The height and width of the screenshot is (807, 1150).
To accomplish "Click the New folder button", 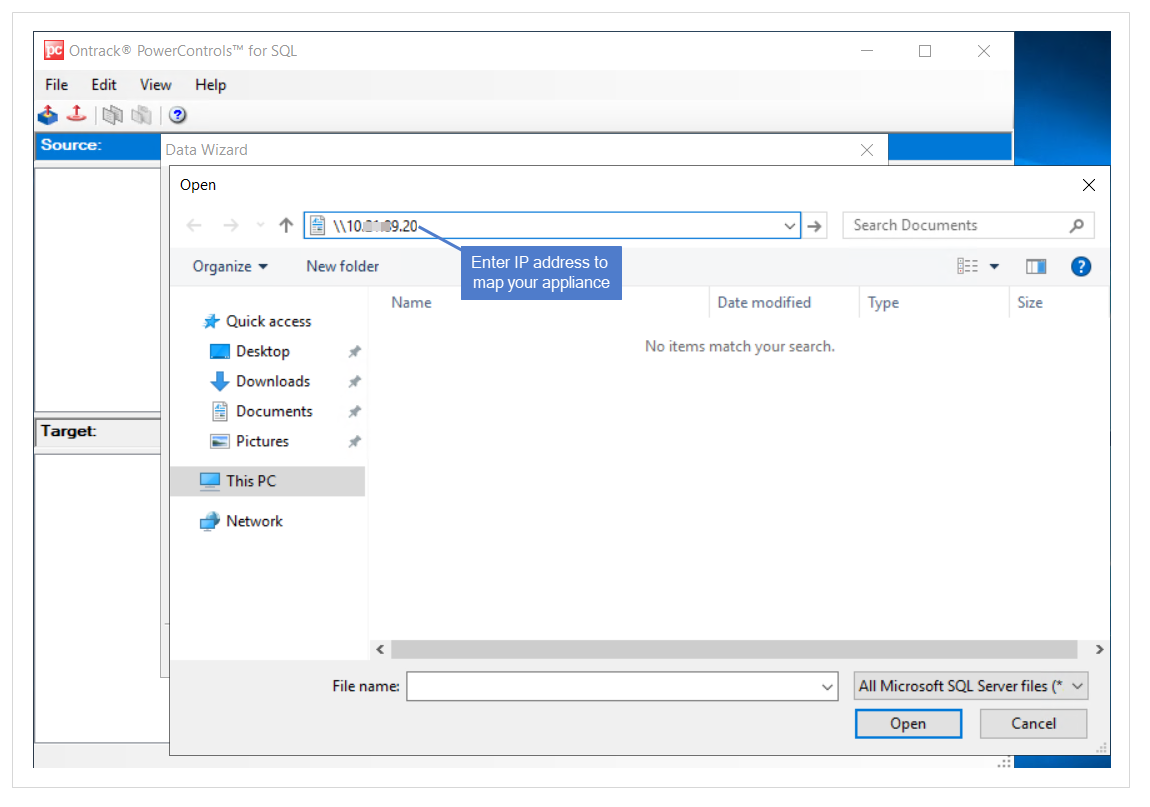I will (343, 266).
